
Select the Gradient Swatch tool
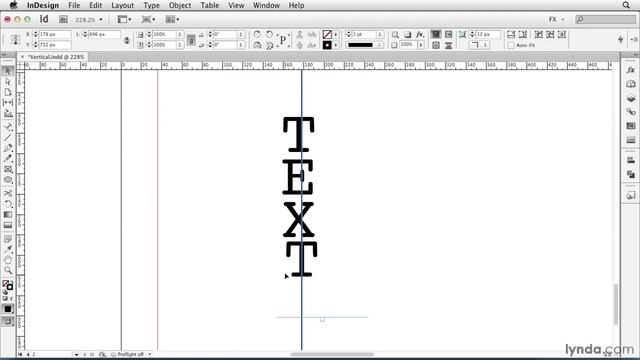point(8,214)
